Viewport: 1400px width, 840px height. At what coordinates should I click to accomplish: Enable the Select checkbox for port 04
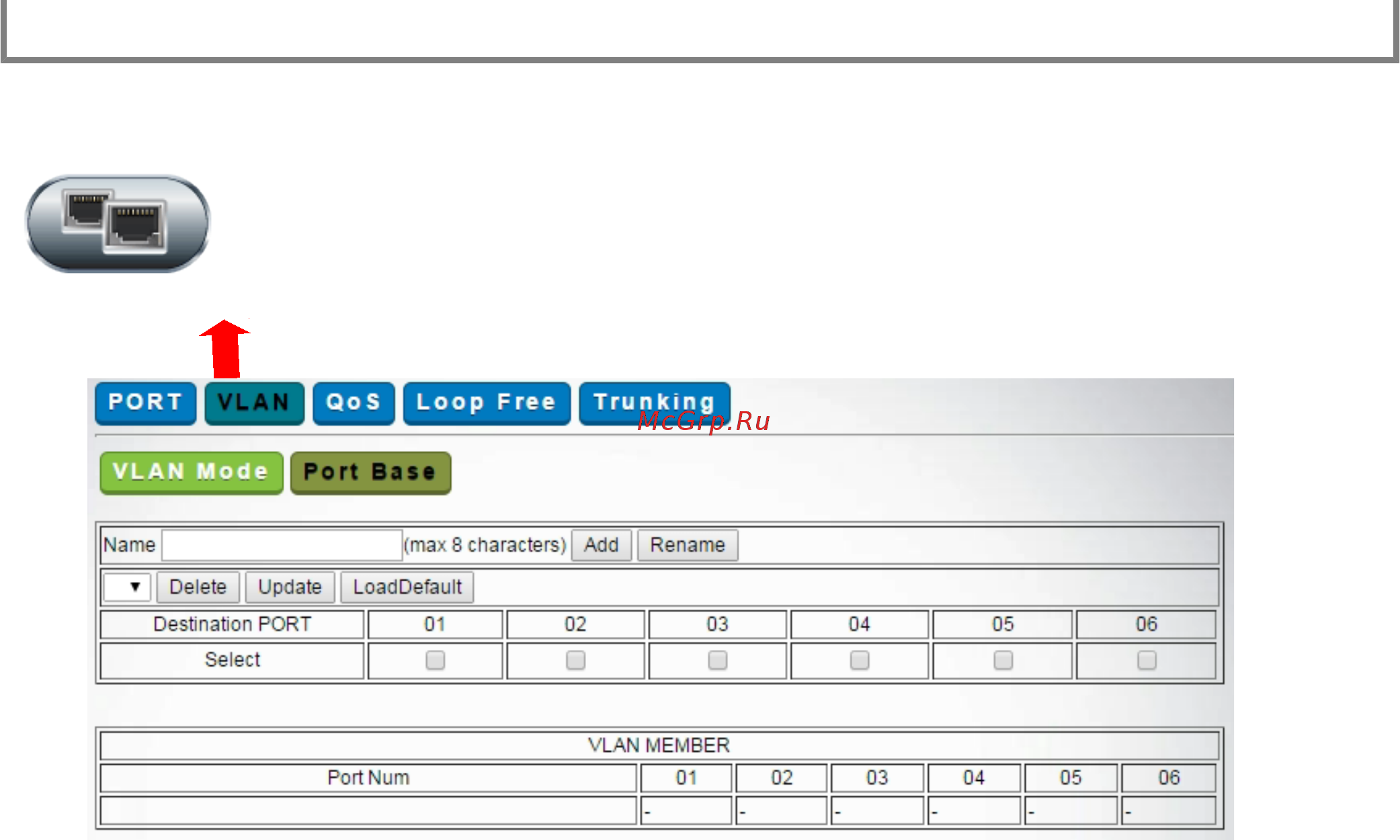tap(860, 661)
